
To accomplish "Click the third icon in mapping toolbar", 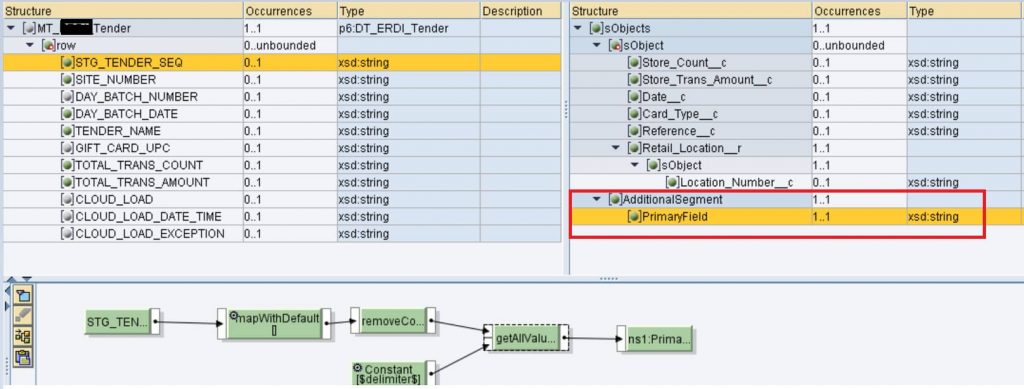I will [23, 336].
